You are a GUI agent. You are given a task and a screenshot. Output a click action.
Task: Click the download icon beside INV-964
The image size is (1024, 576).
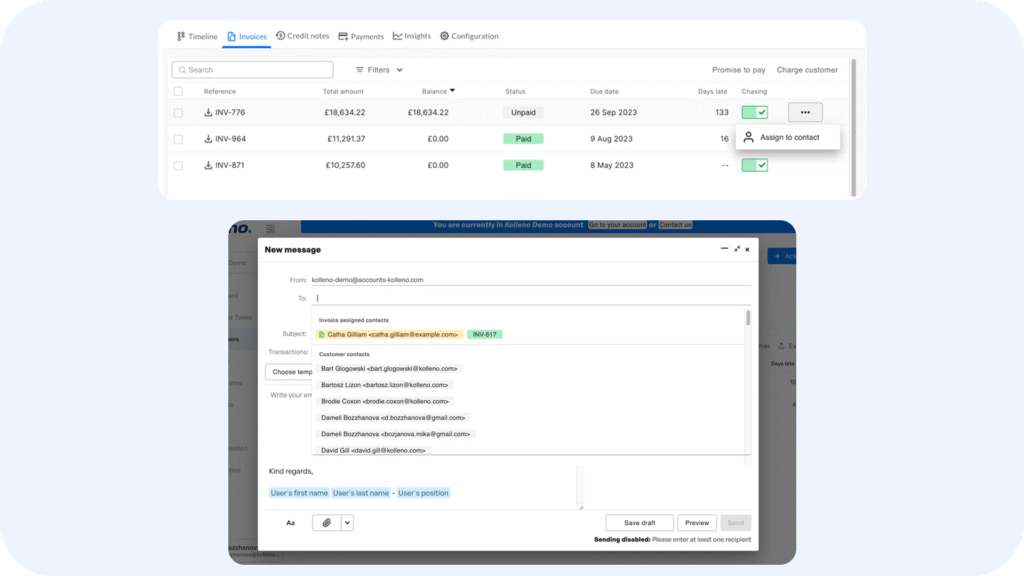pyautogui.click(x=209, y=139)
